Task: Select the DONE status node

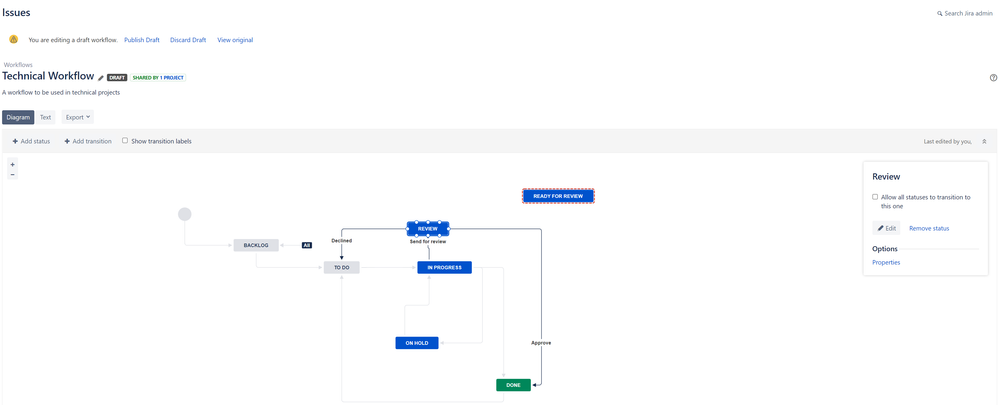Action: pos(513,385)
